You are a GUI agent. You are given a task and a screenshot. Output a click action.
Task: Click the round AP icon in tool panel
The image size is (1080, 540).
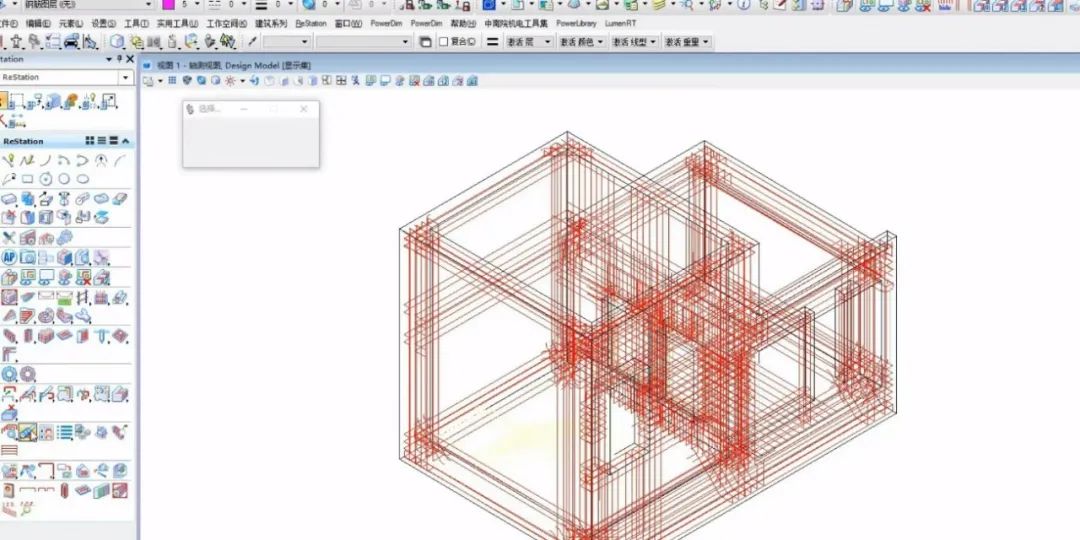[9, 257]
